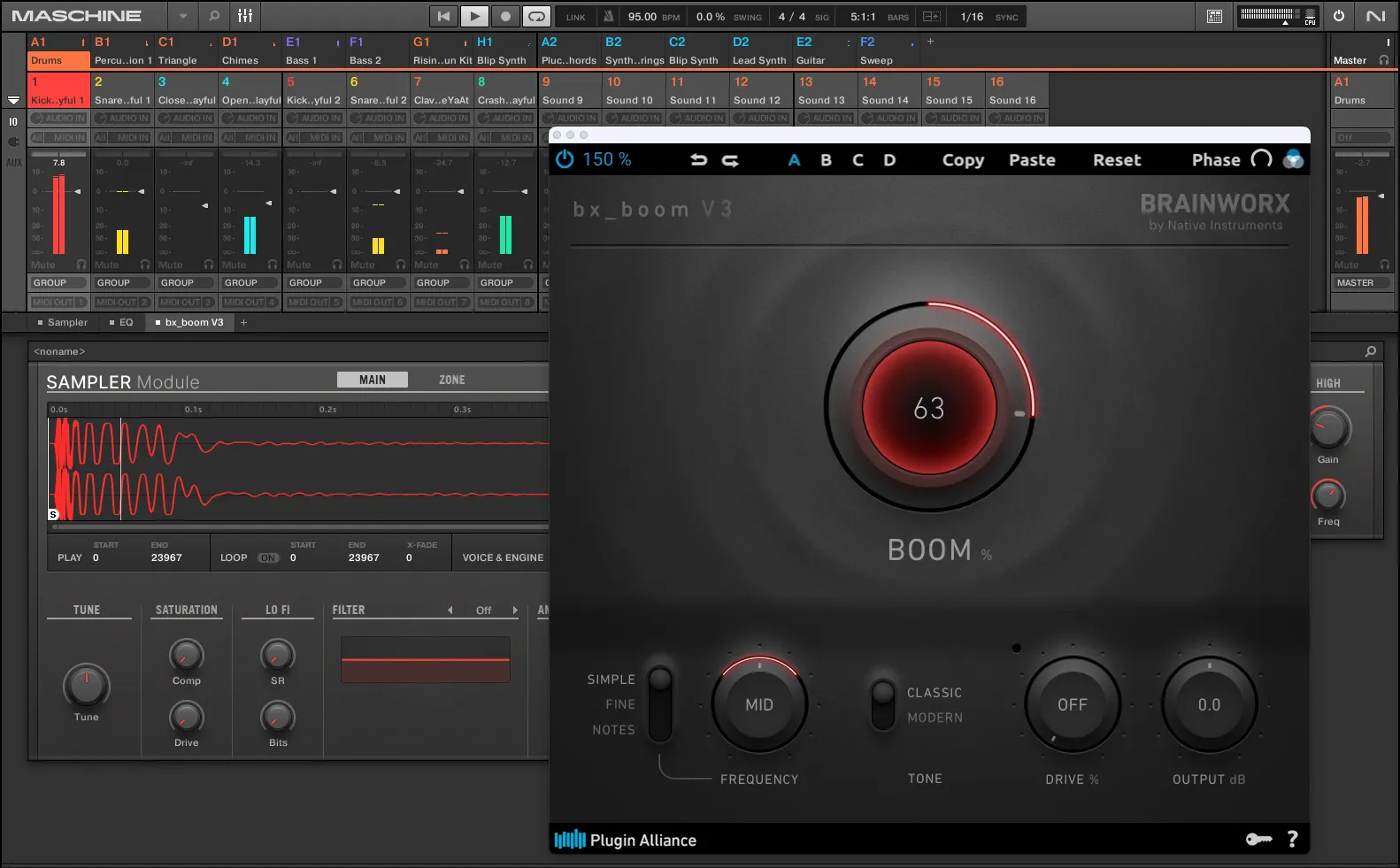This screenshot has width=1400, height=868.
Task: Select the D2 Lead Synth group
Action: (759, 51)
